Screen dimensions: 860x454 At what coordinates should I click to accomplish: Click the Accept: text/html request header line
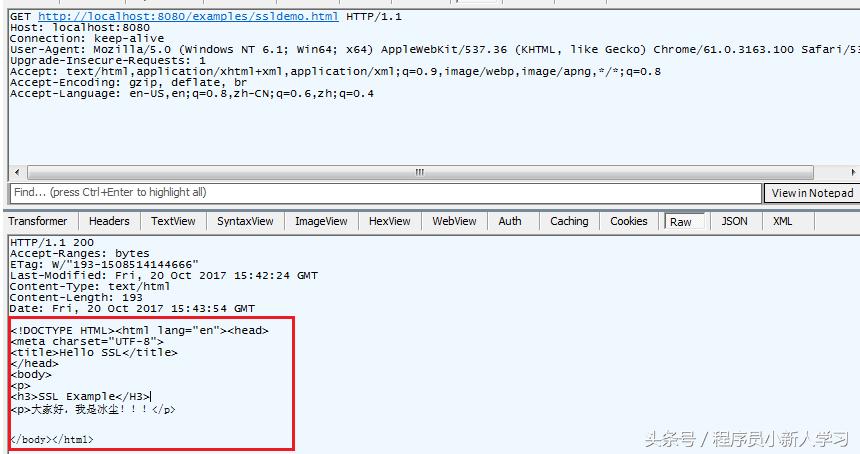tap(335, 71)
